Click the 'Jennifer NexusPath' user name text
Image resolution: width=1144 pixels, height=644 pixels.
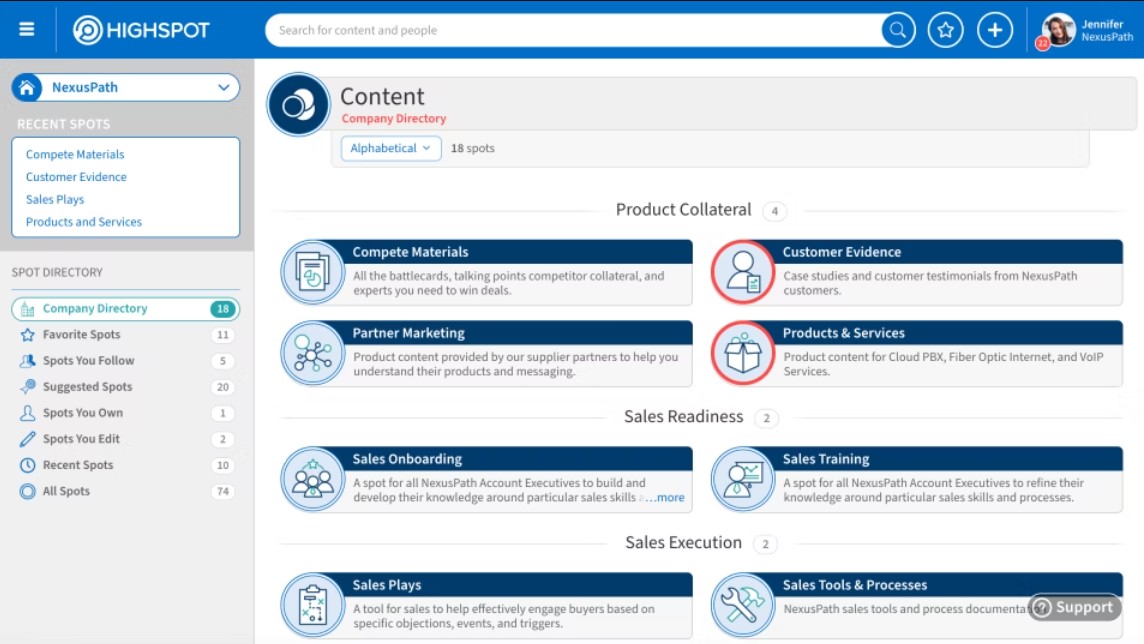tap(1107, 31)
